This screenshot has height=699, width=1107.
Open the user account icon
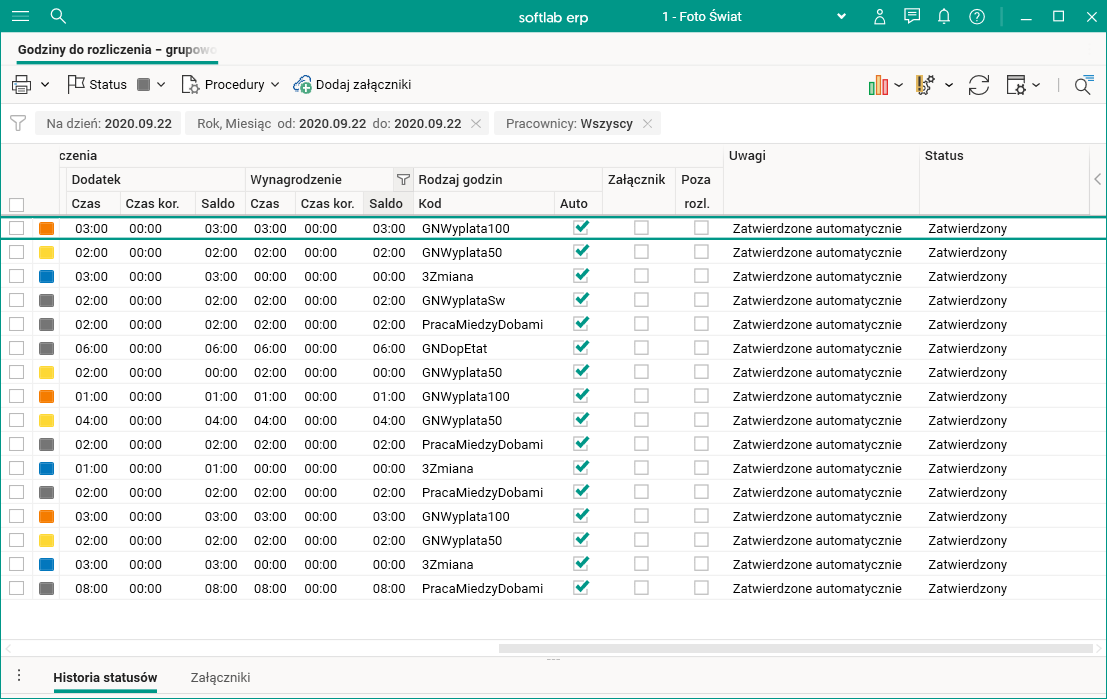click(879, 16)
